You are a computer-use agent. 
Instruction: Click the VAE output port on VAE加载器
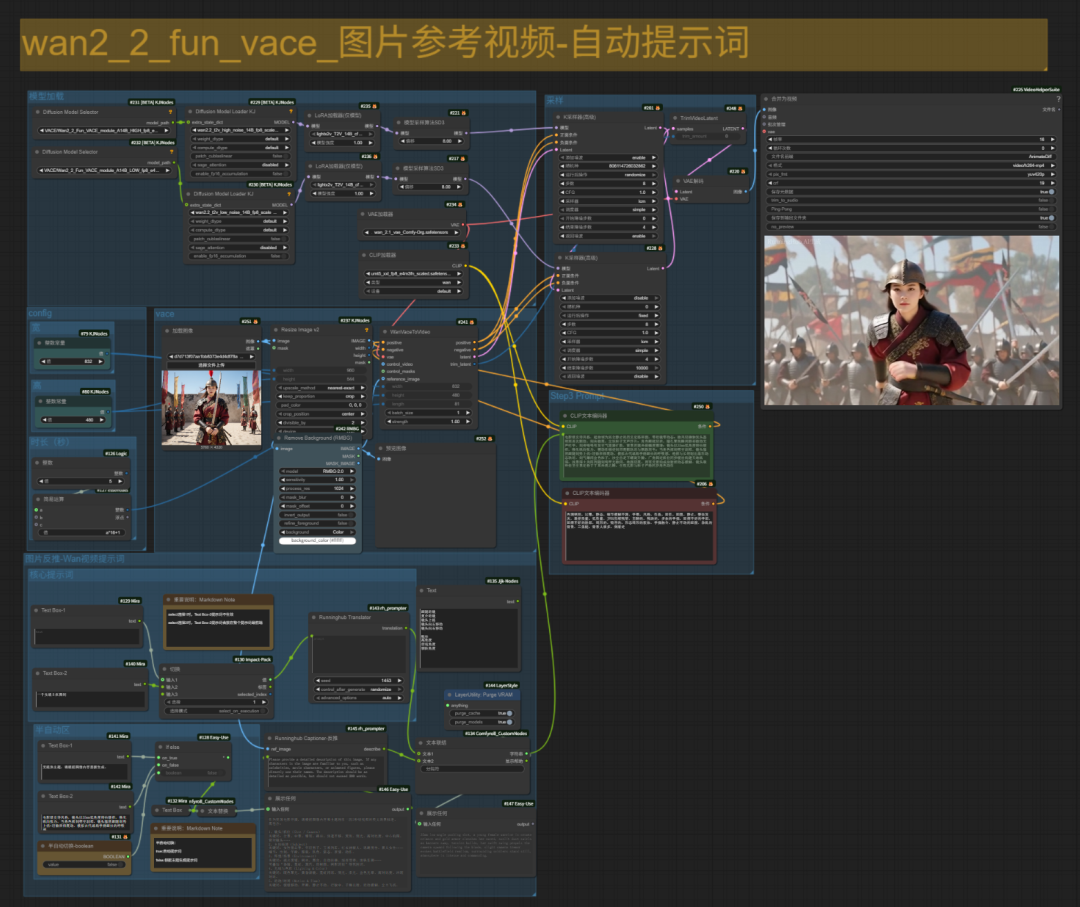coord(463,225)
